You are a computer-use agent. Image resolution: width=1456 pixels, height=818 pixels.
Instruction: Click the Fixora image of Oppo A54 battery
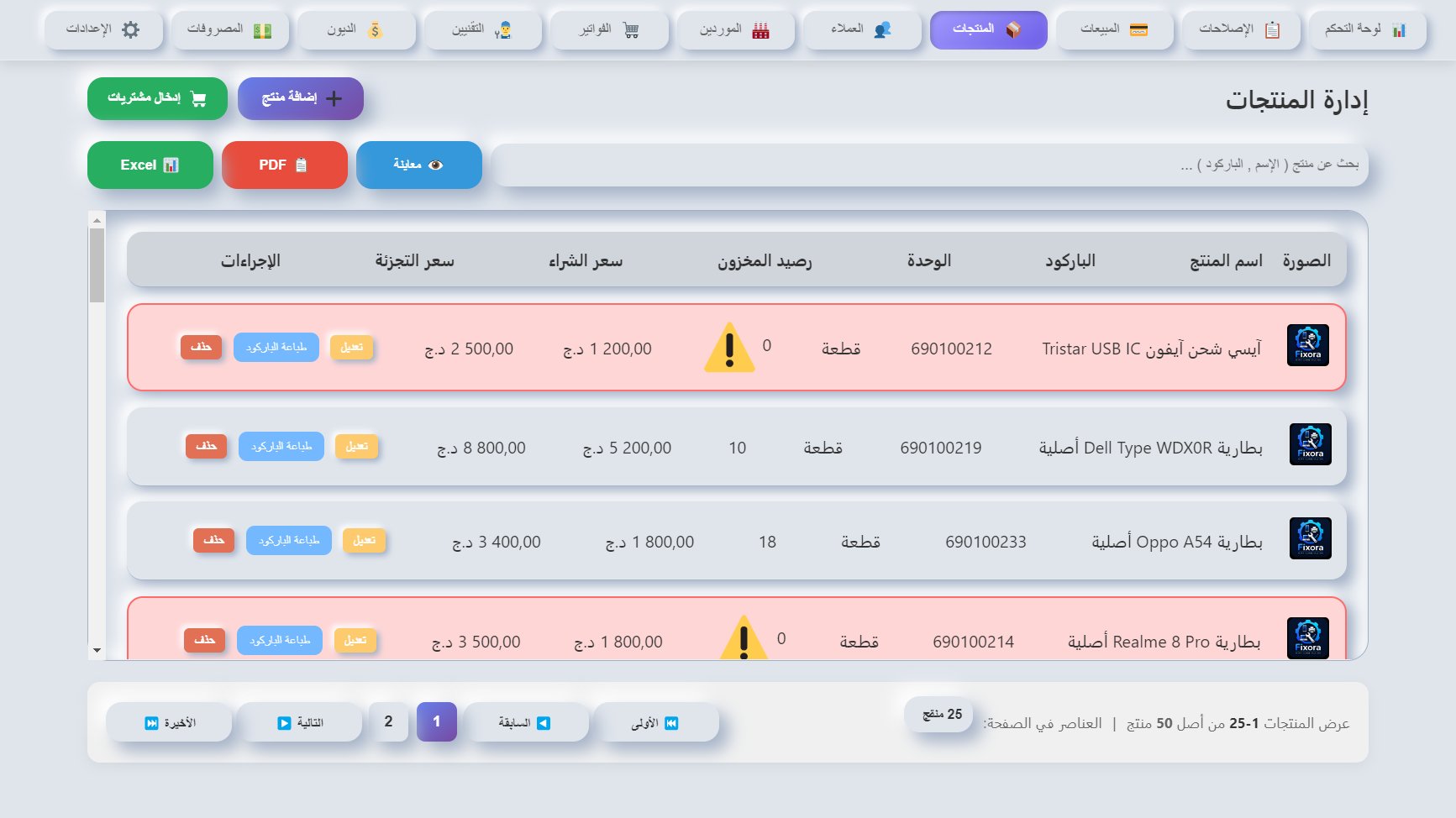[1311, 538]
